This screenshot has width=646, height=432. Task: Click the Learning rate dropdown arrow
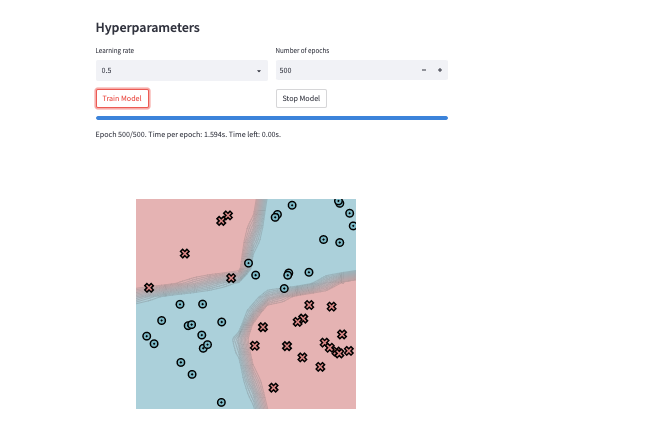coord(259,71)
